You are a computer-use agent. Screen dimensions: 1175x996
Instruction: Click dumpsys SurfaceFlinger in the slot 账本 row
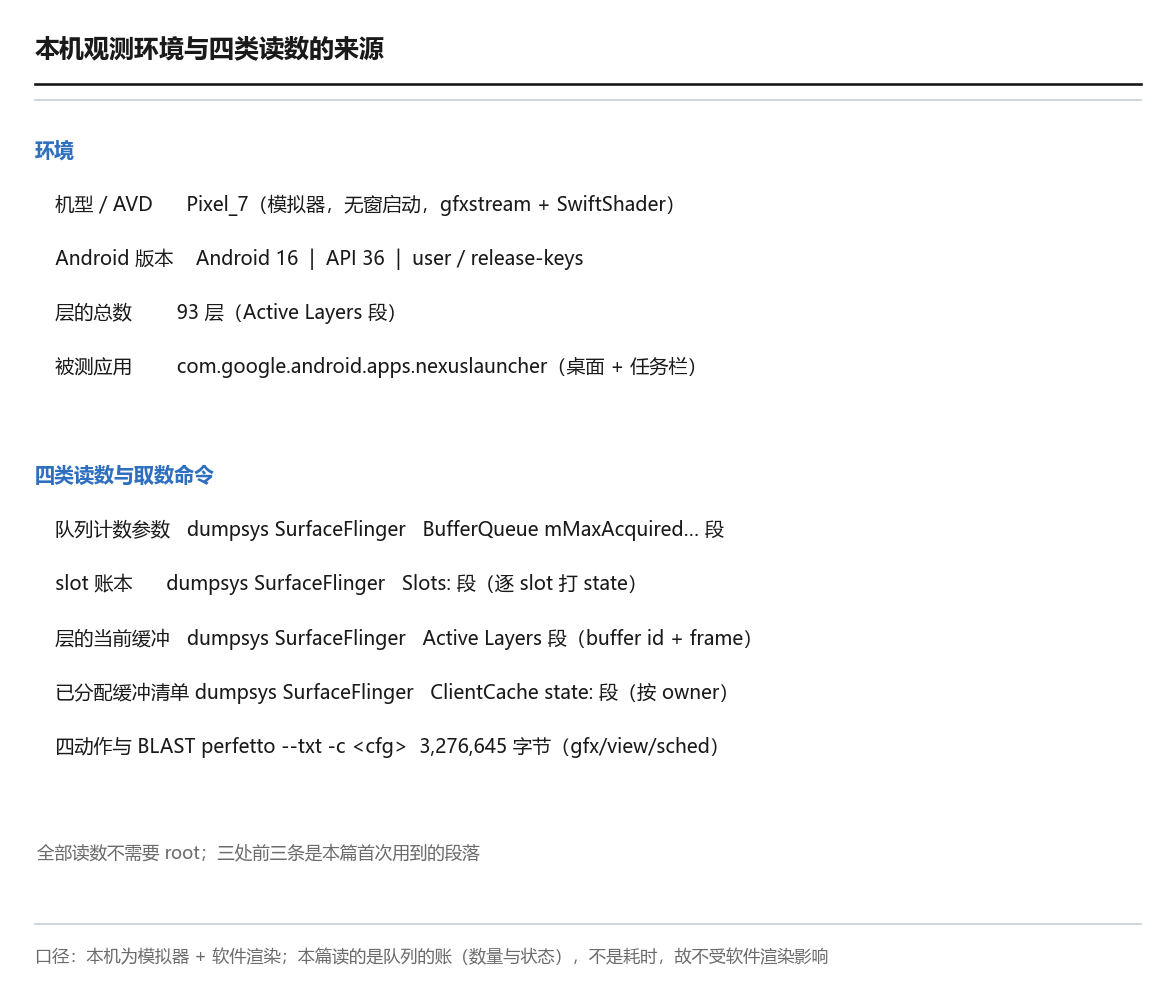coord(275,583)
